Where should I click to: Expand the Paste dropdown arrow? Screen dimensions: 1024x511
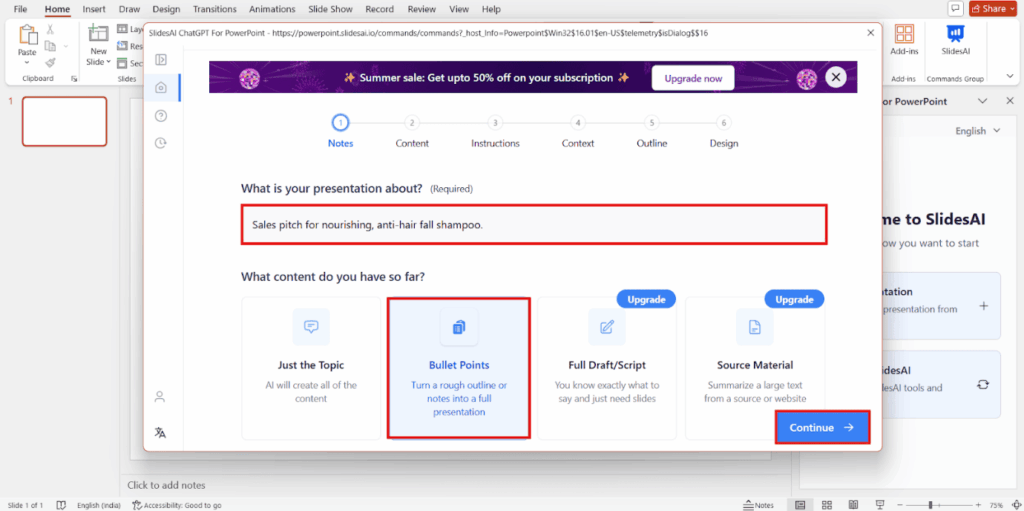27,62
